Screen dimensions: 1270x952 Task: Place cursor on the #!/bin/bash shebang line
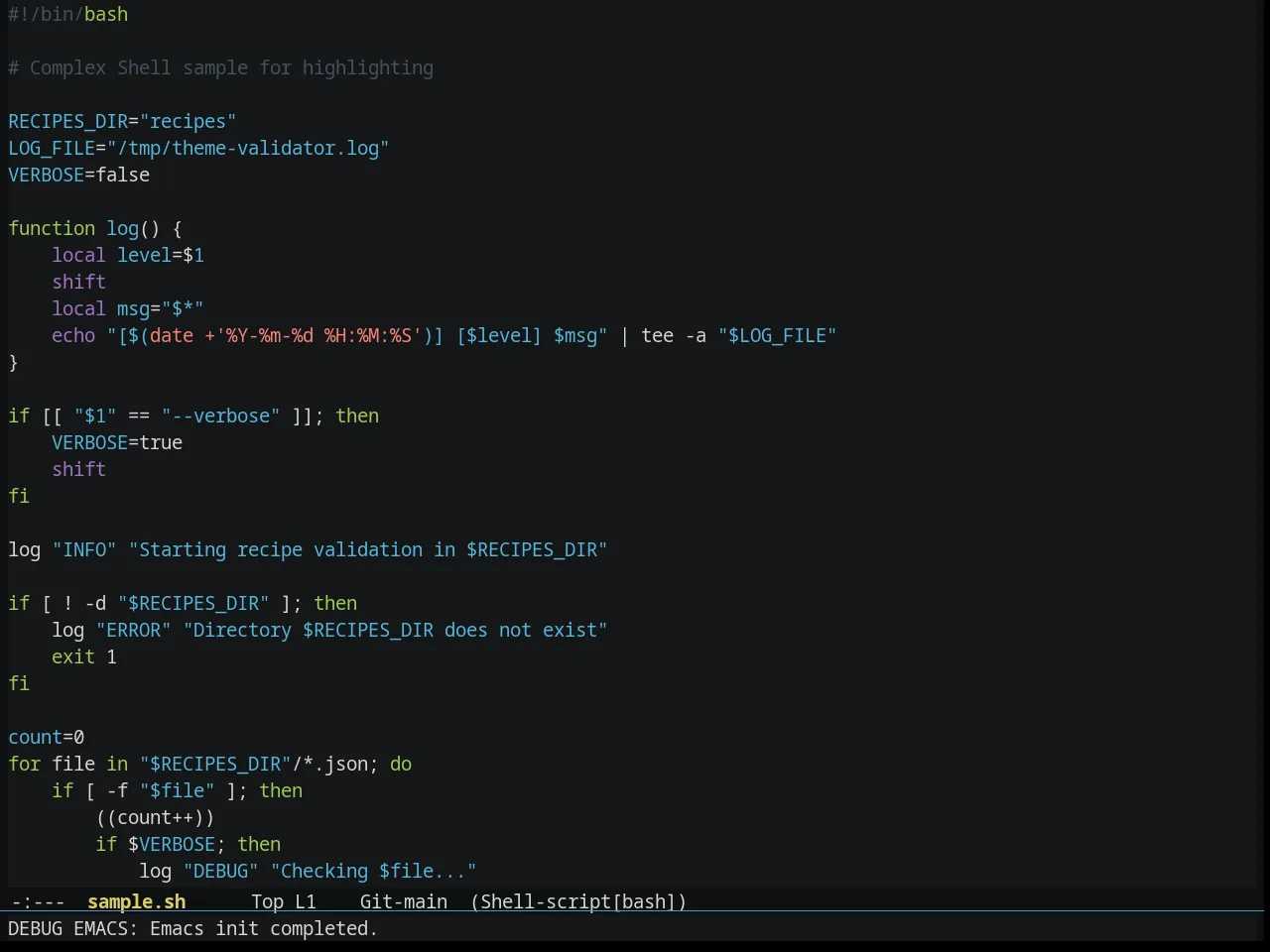coord(67,14)
